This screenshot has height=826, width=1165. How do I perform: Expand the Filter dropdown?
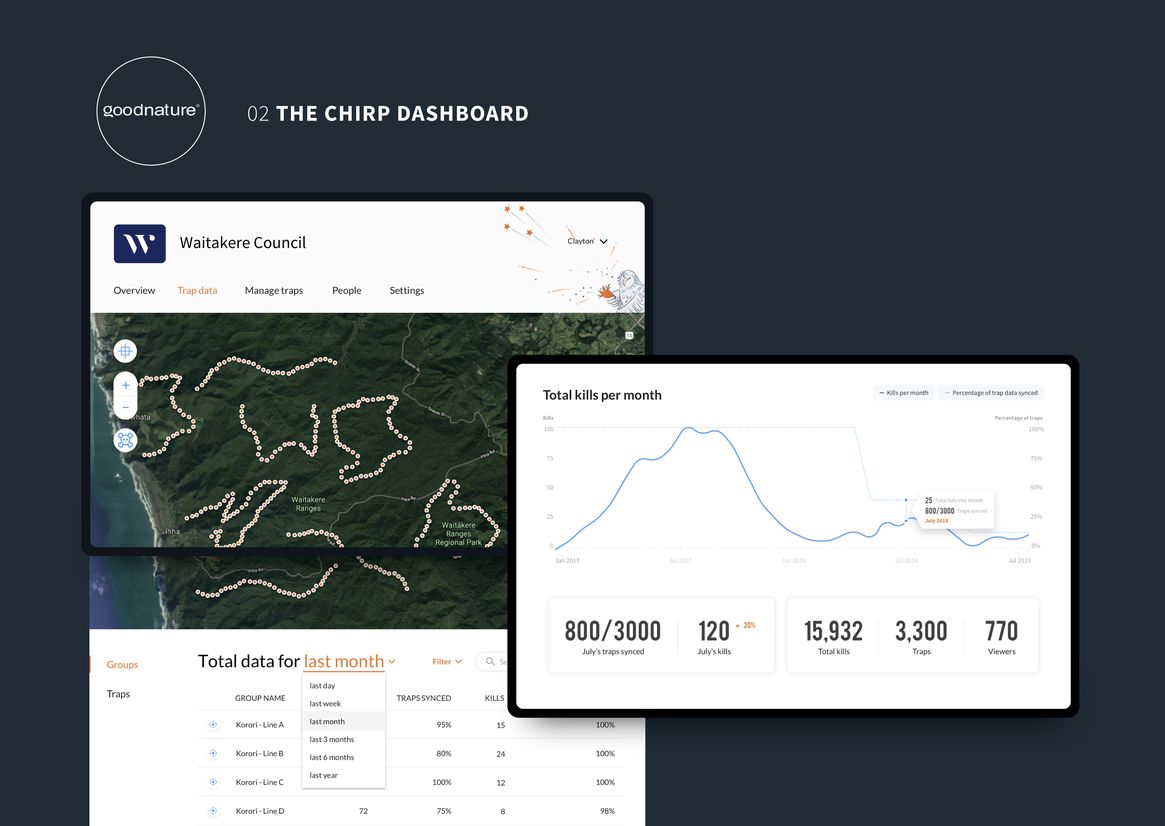pos(447,661)
